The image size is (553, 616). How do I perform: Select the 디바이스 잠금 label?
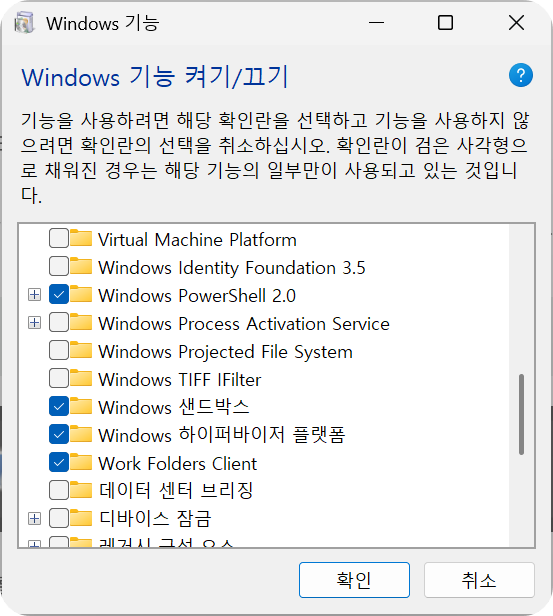155,519
